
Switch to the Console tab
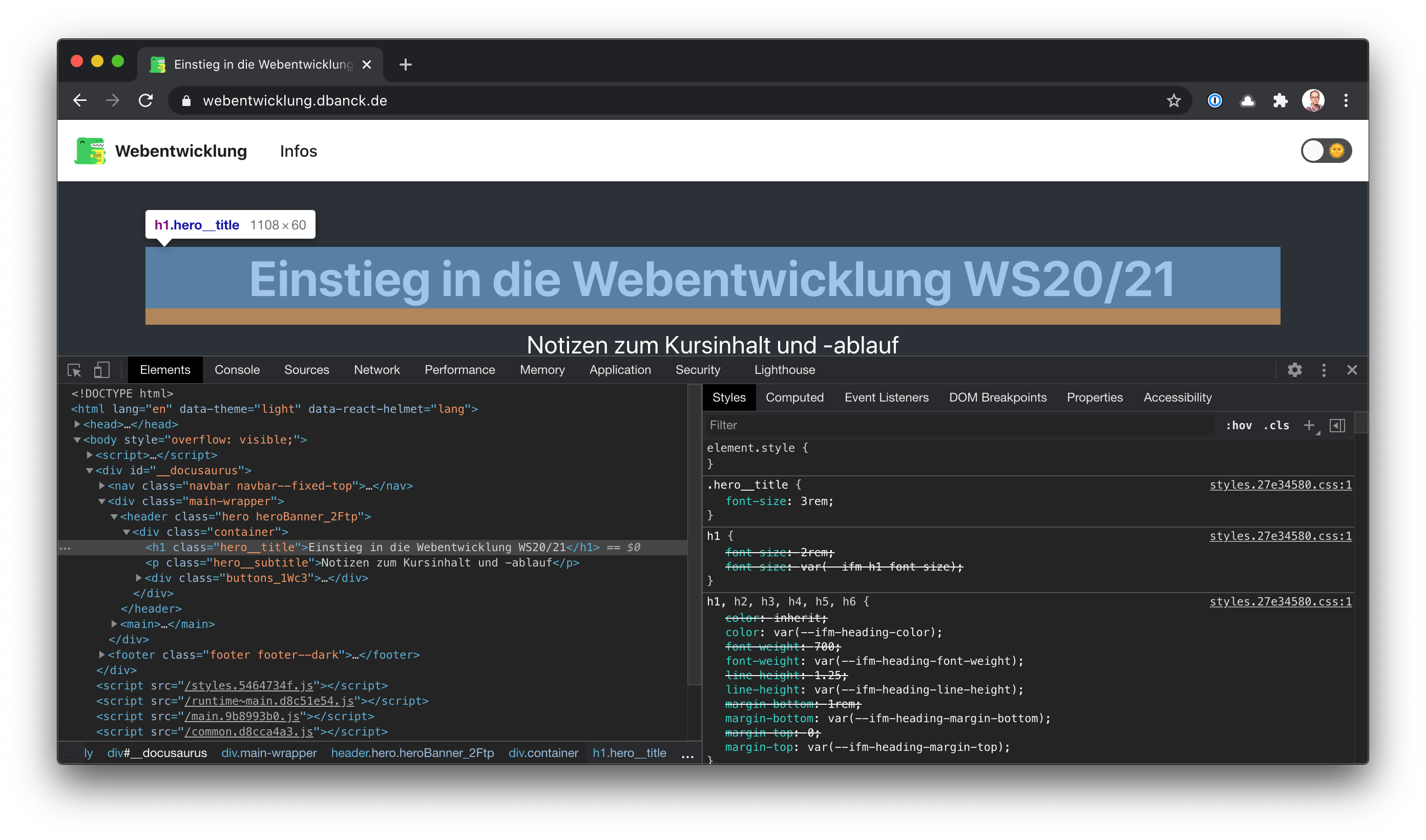237,370
